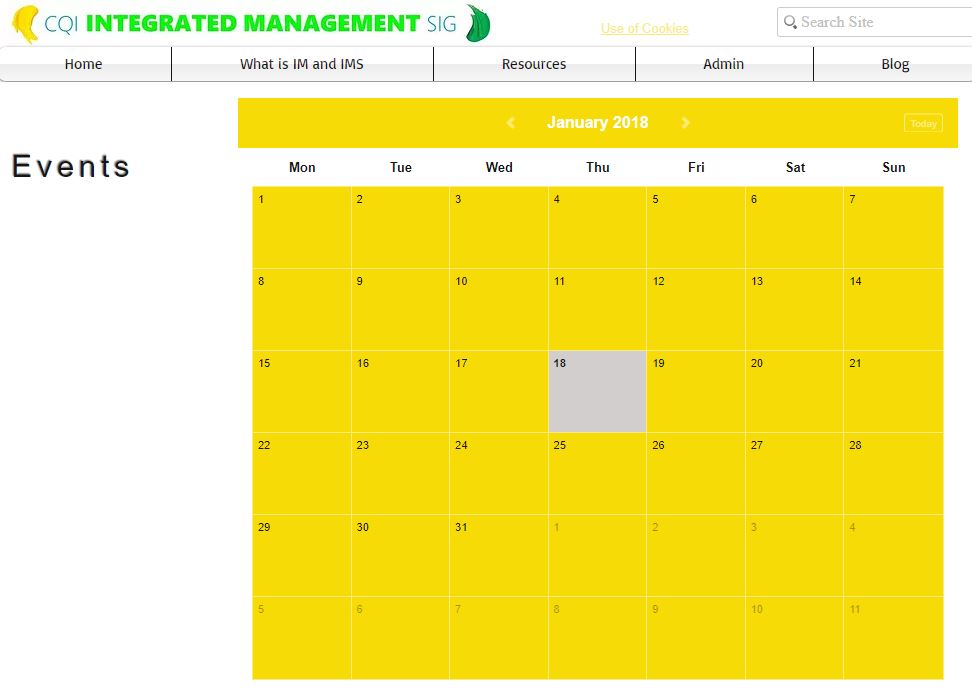Open the Home menu item
Image resolution: width=972 pixels, height=697 pixels.
pos(83,64)
